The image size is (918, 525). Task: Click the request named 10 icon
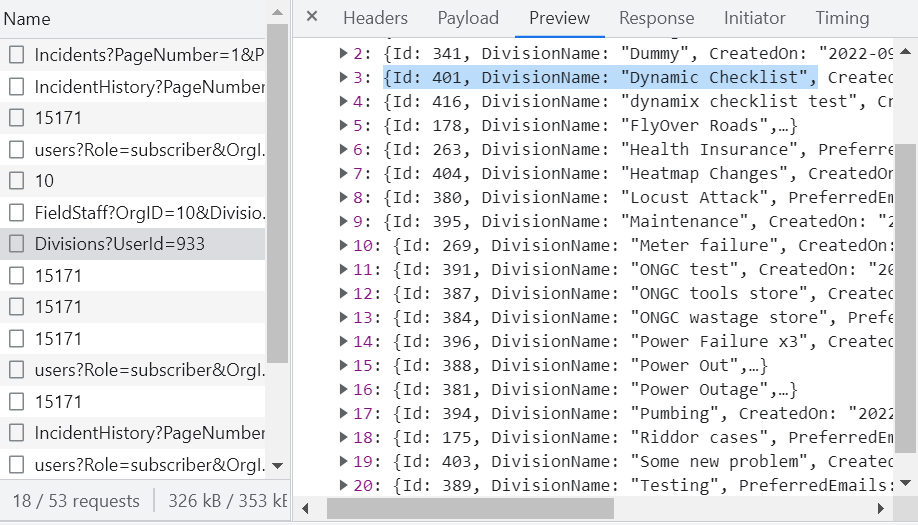(17, 181)
